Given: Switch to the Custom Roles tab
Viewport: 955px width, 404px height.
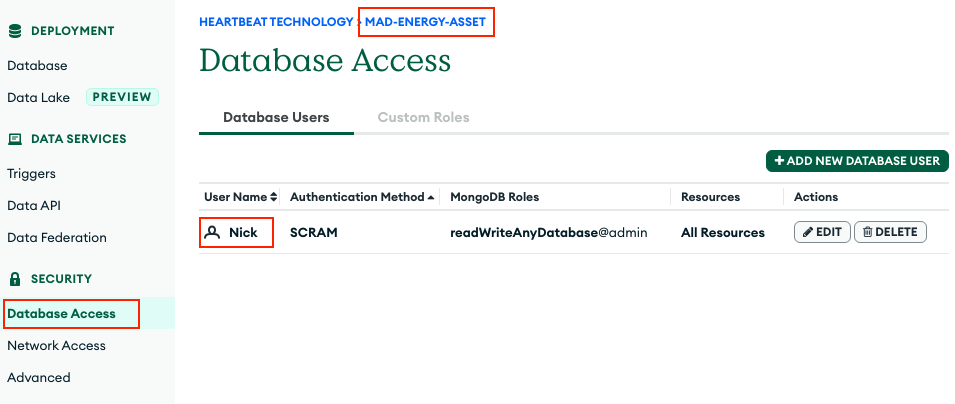Looking at the screenshot, I should [x=423, y=117].
